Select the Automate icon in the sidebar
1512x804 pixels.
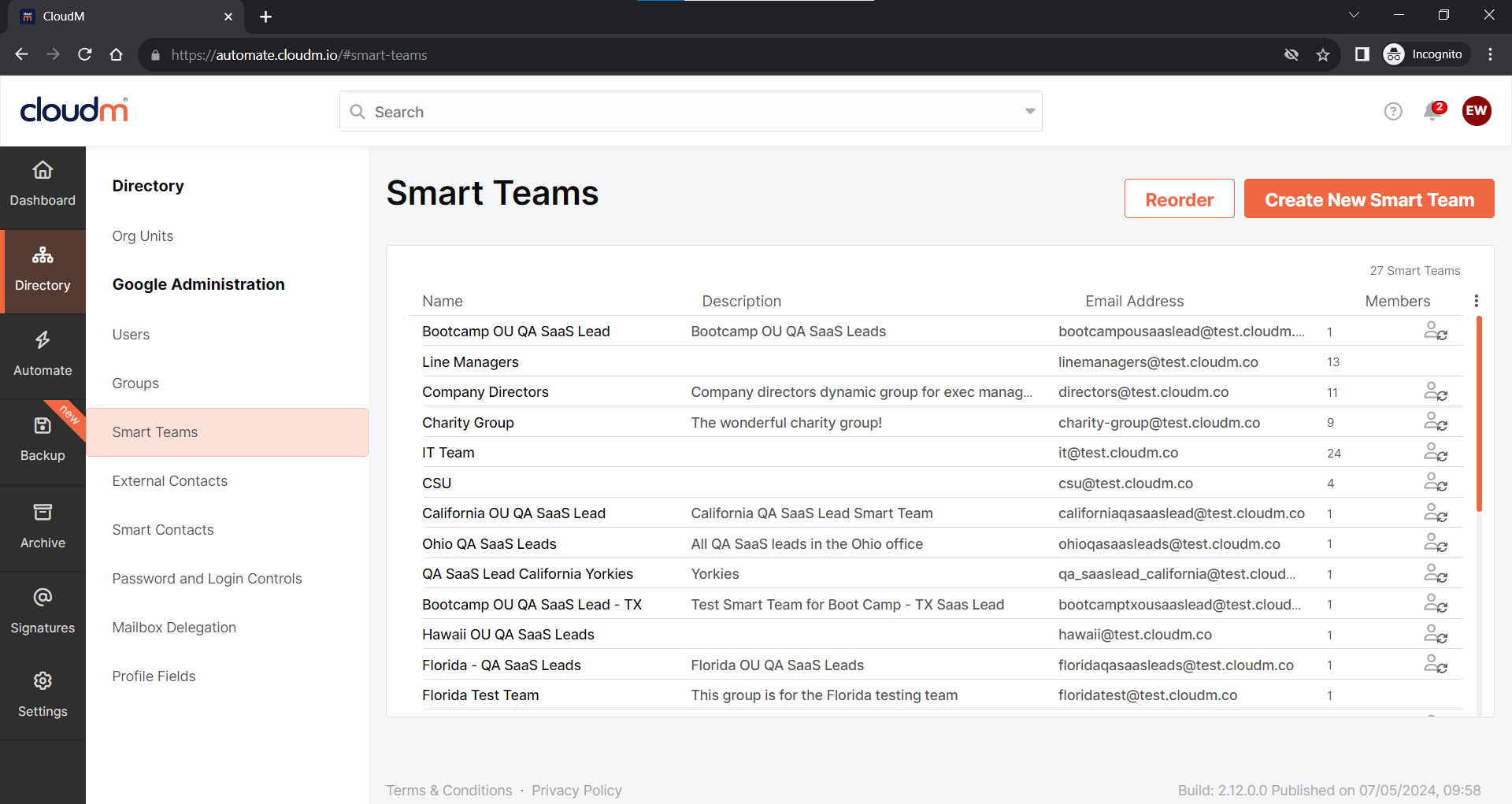tap(43, 354)
